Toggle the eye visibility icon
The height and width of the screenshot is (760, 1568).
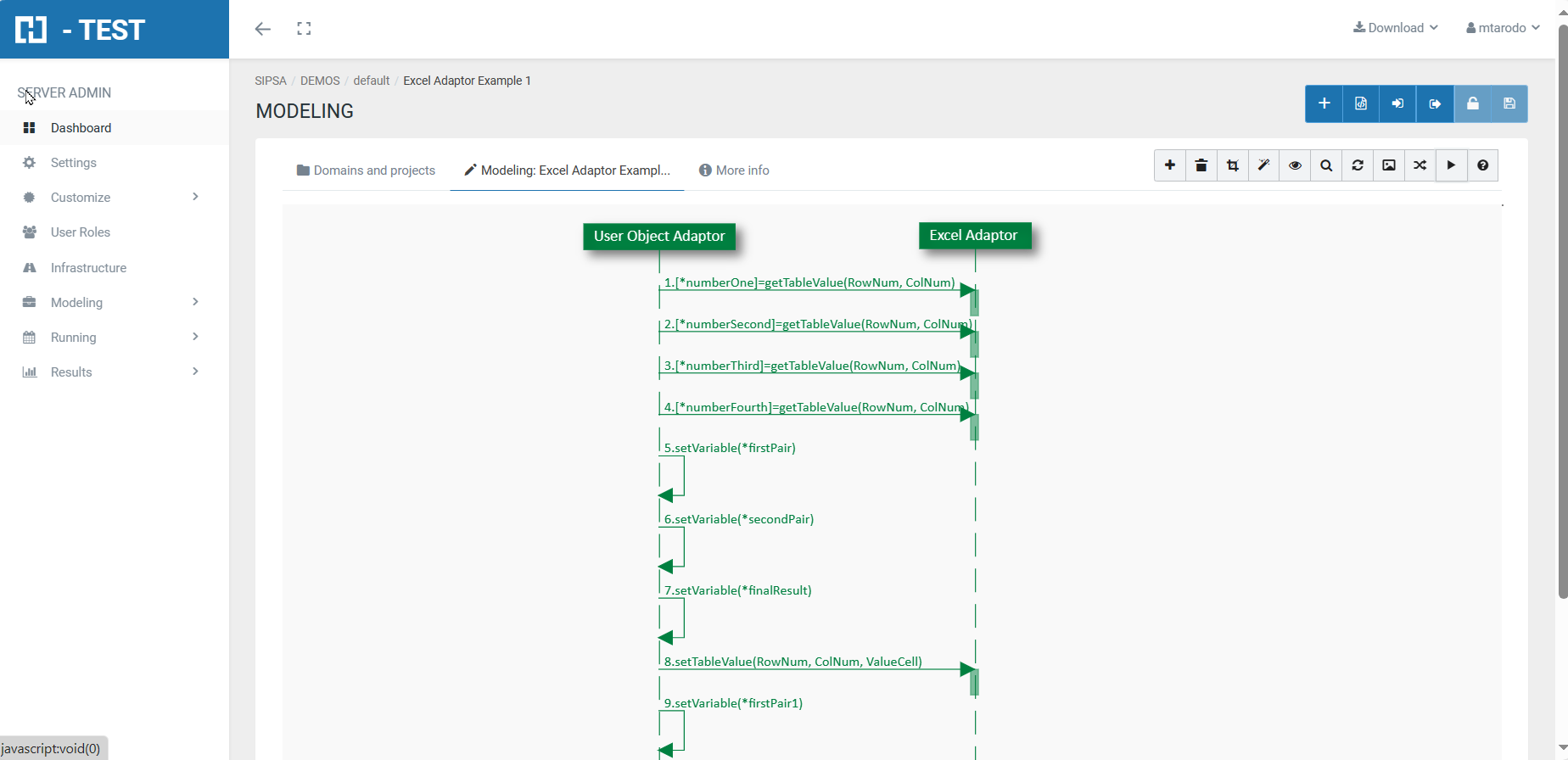coord(1295,165)
